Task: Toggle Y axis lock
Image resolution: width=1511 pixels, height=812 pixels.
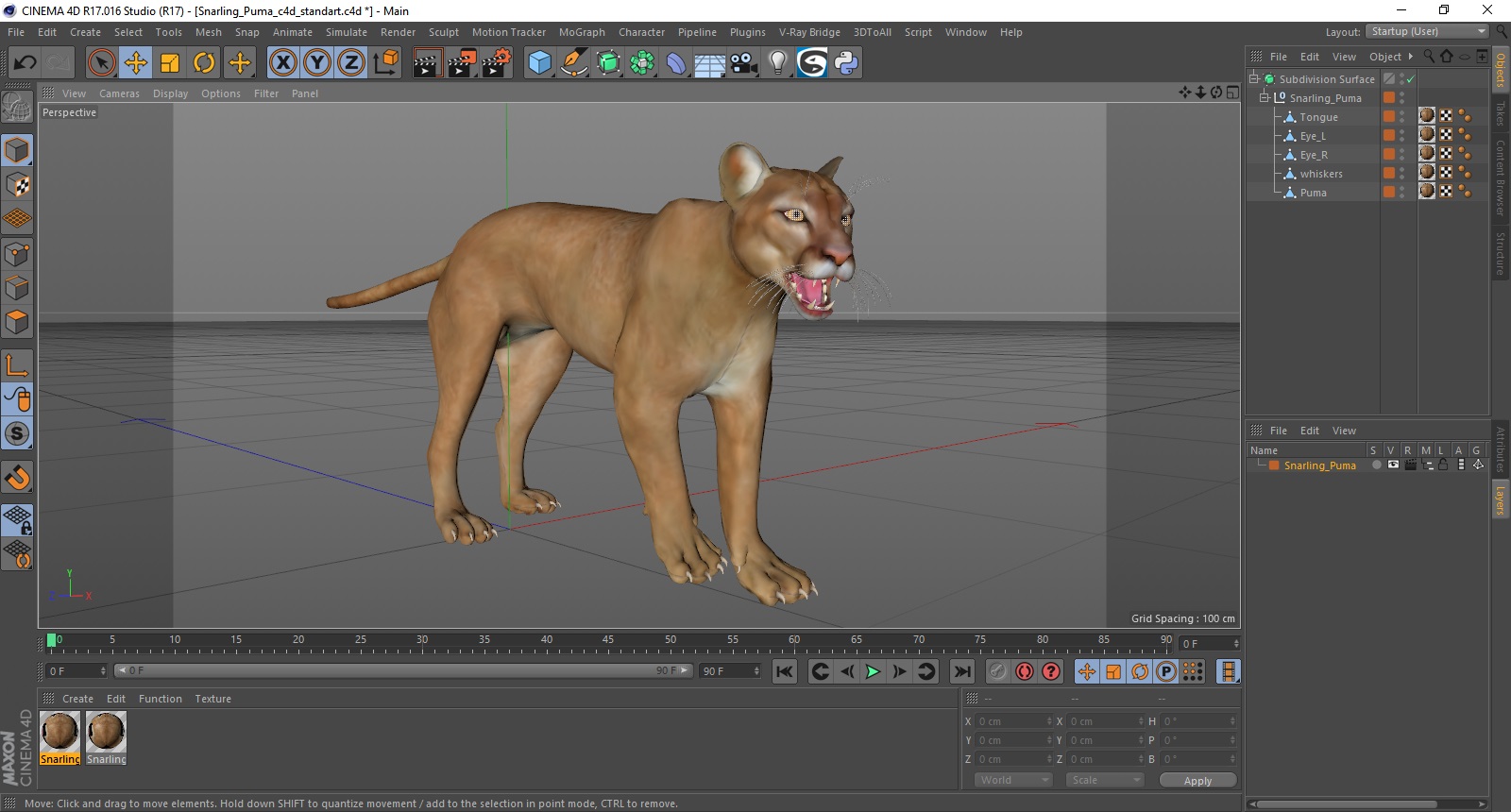Action: [x=317, y=63]
